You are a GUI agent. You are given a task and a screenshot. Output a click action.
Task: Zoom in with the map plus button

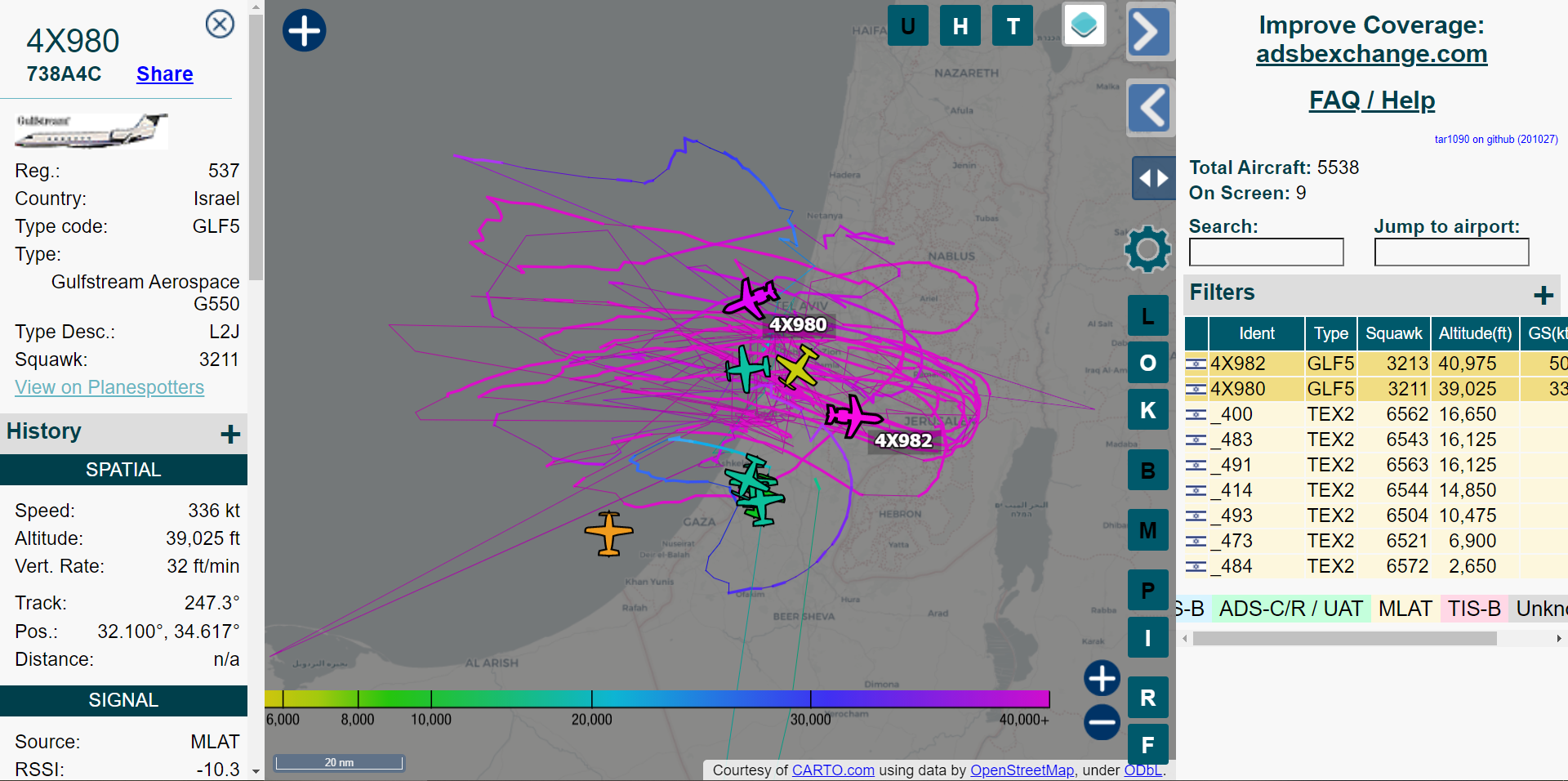click(x=1102, y=678)
